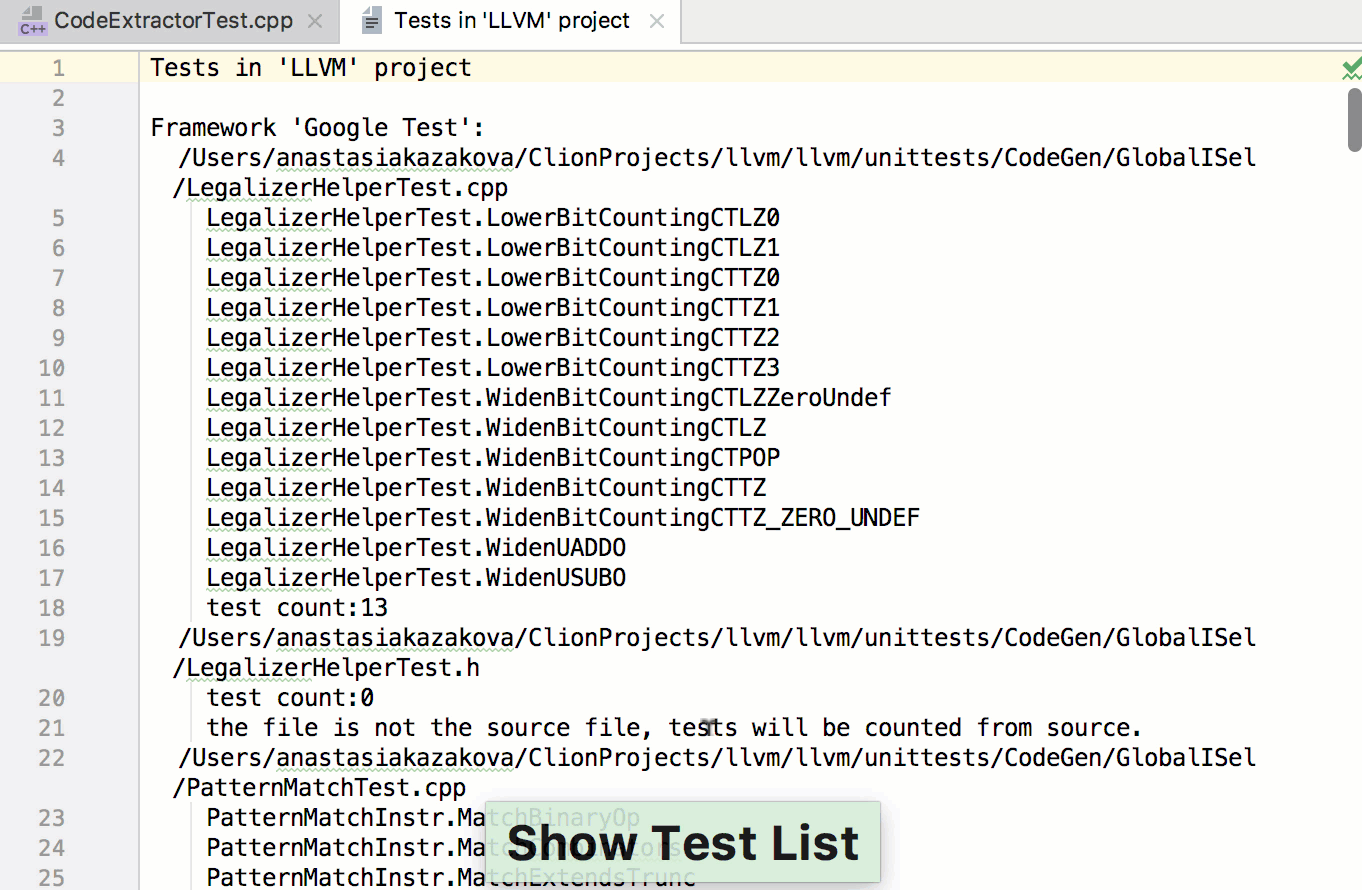This screenshot has height=890, width=1362.
Task: Close the Tests in 'LLVM' project tab
Action: pyautogui.click(x=657, y=21)
